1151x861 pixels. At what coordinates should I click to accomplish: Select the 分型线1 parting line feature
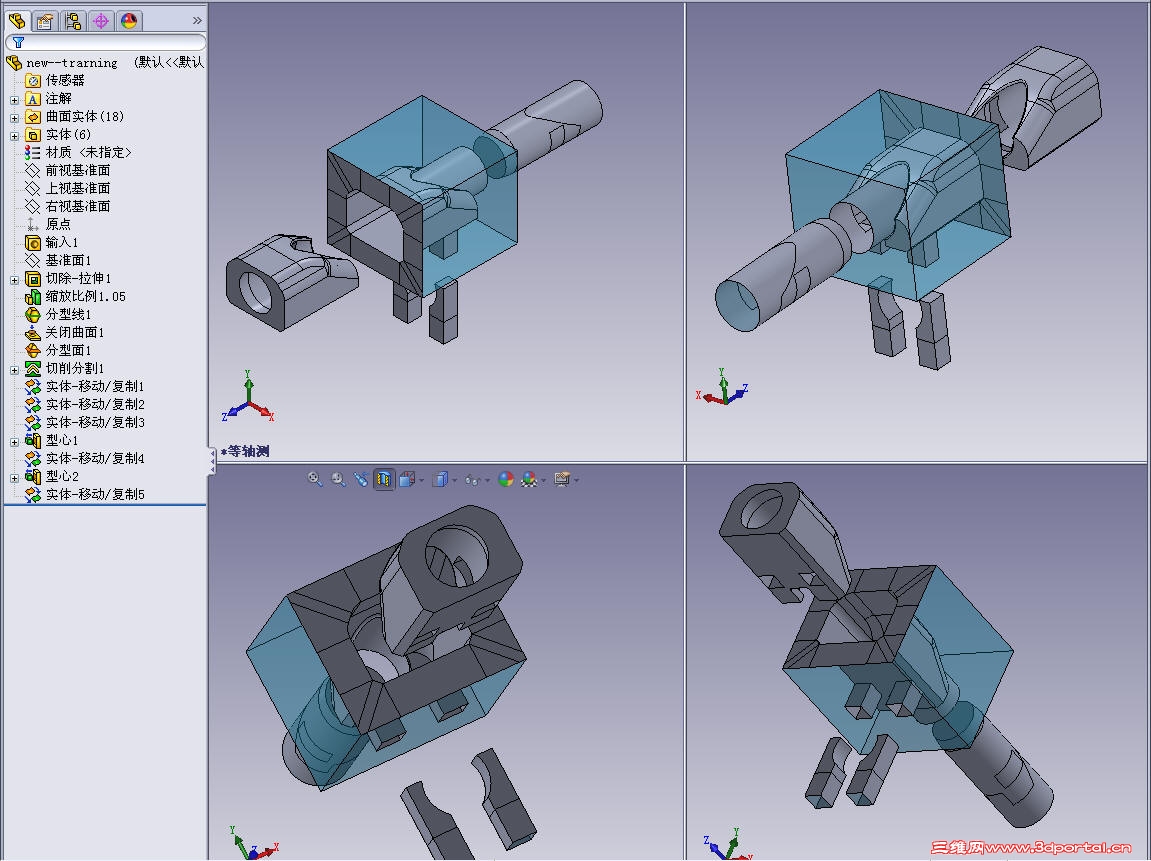tap(68, 314)
